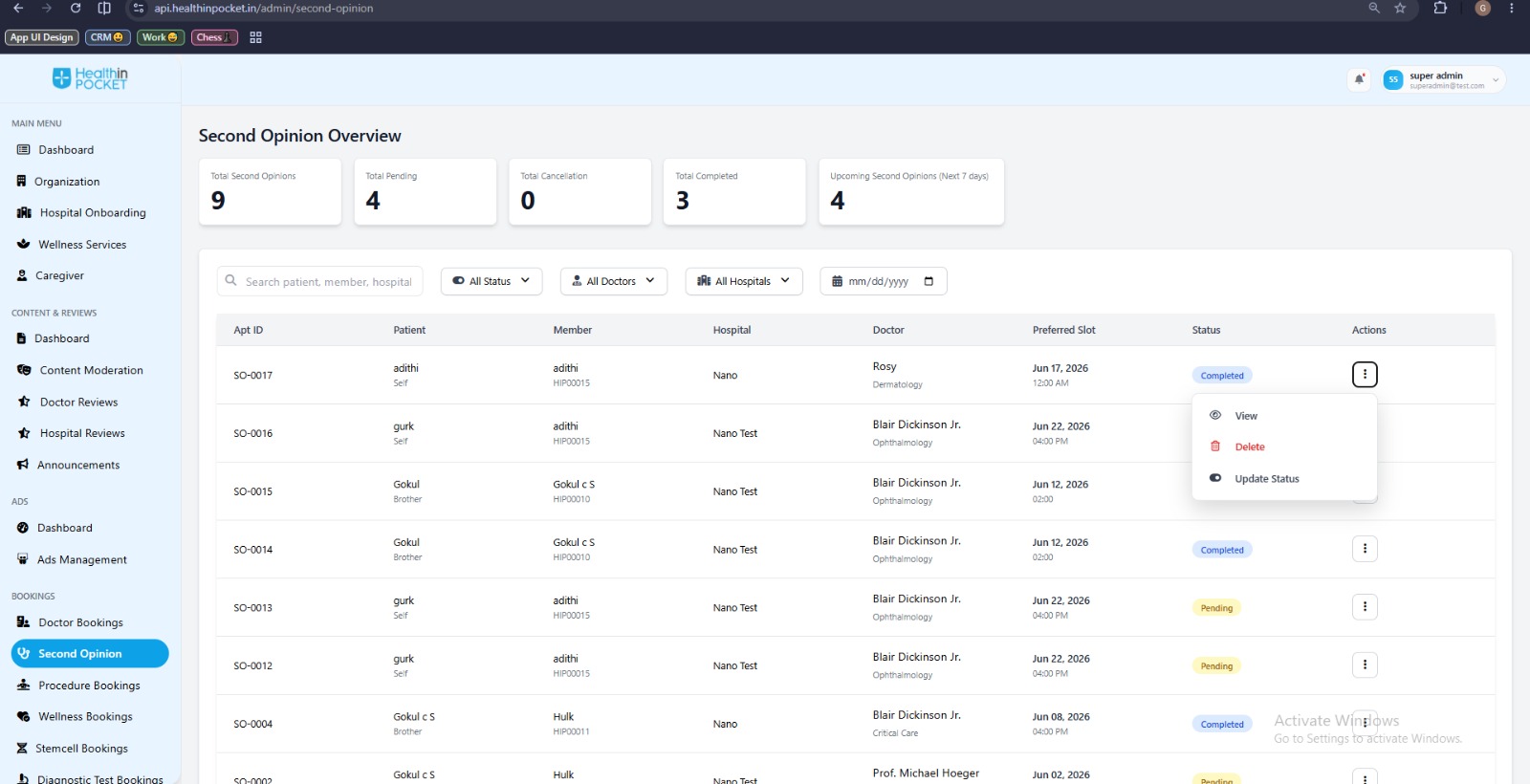Click the Doctor Bookings icon

point(23,622)
